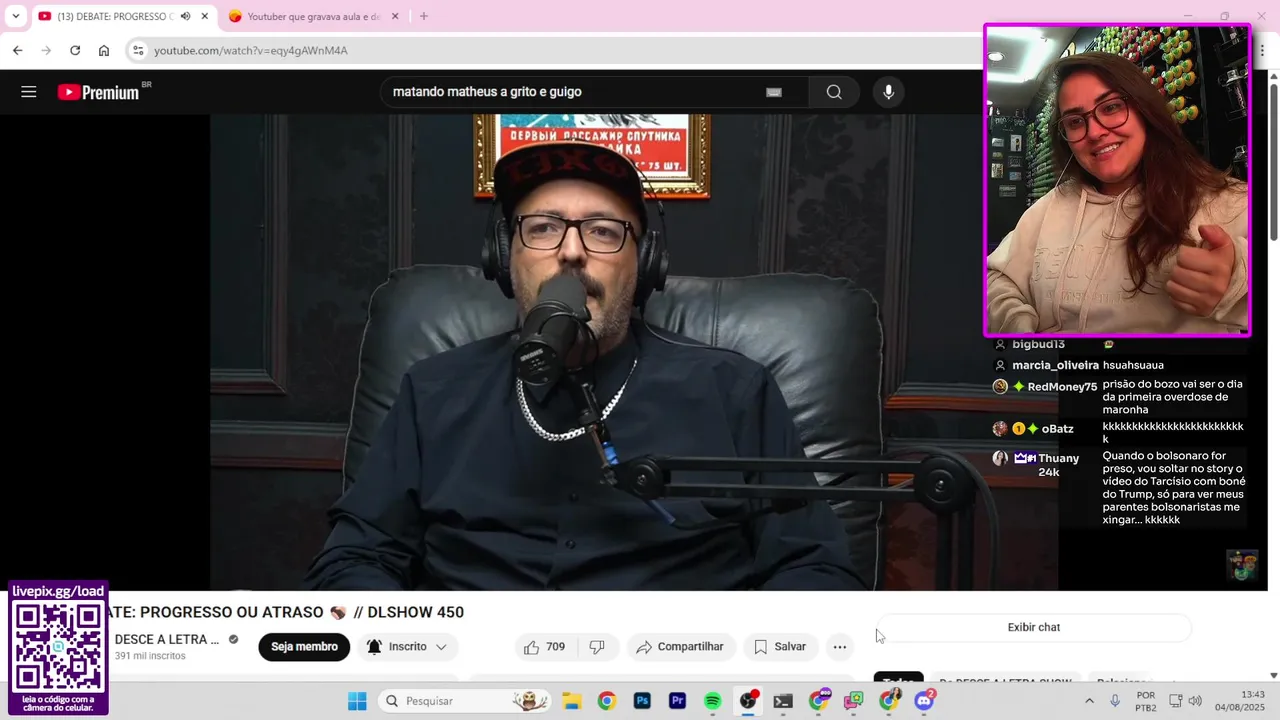Image resolution: width=1280 pixels, height=720 pixels.
Task: Click Thuany 24k username in chat
Action: point(1058,465)
